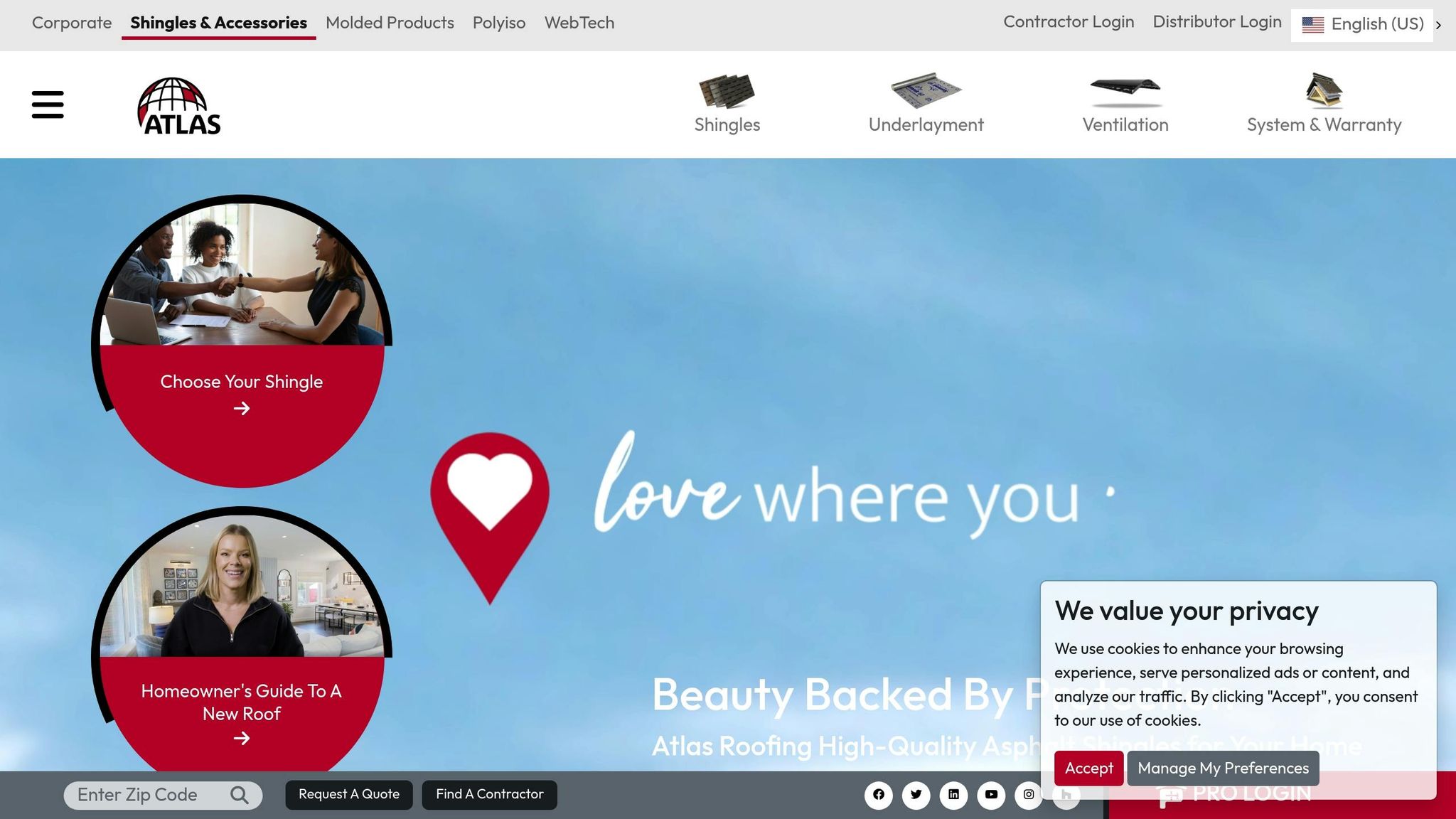This screenshot has height=819, width=1456.
Task: Open the hamburger menu icon
Action: [48, 105]
